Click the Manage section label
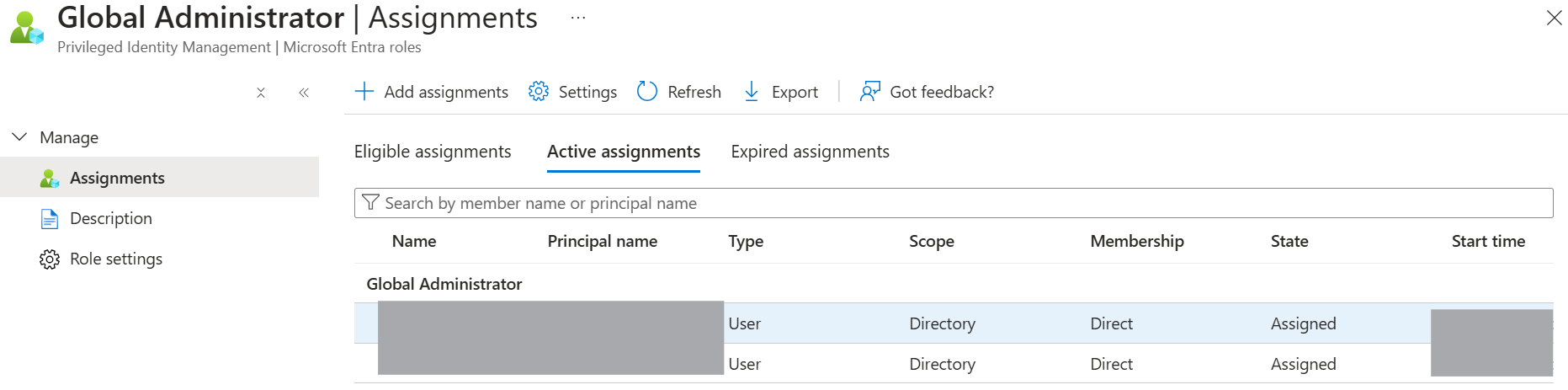Screen dimensions: 1568x390 (x=69, y=137)
